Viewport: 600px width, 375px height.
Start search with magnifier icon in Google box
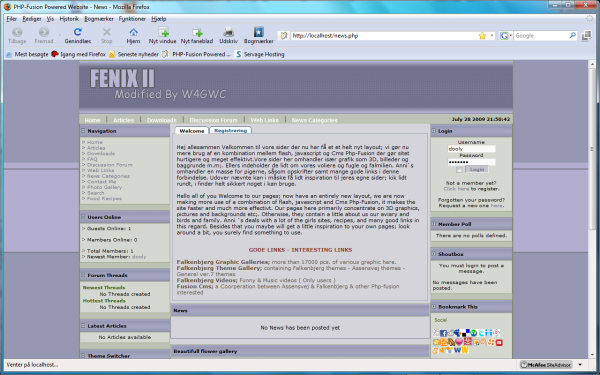click(x=572, y=36)
